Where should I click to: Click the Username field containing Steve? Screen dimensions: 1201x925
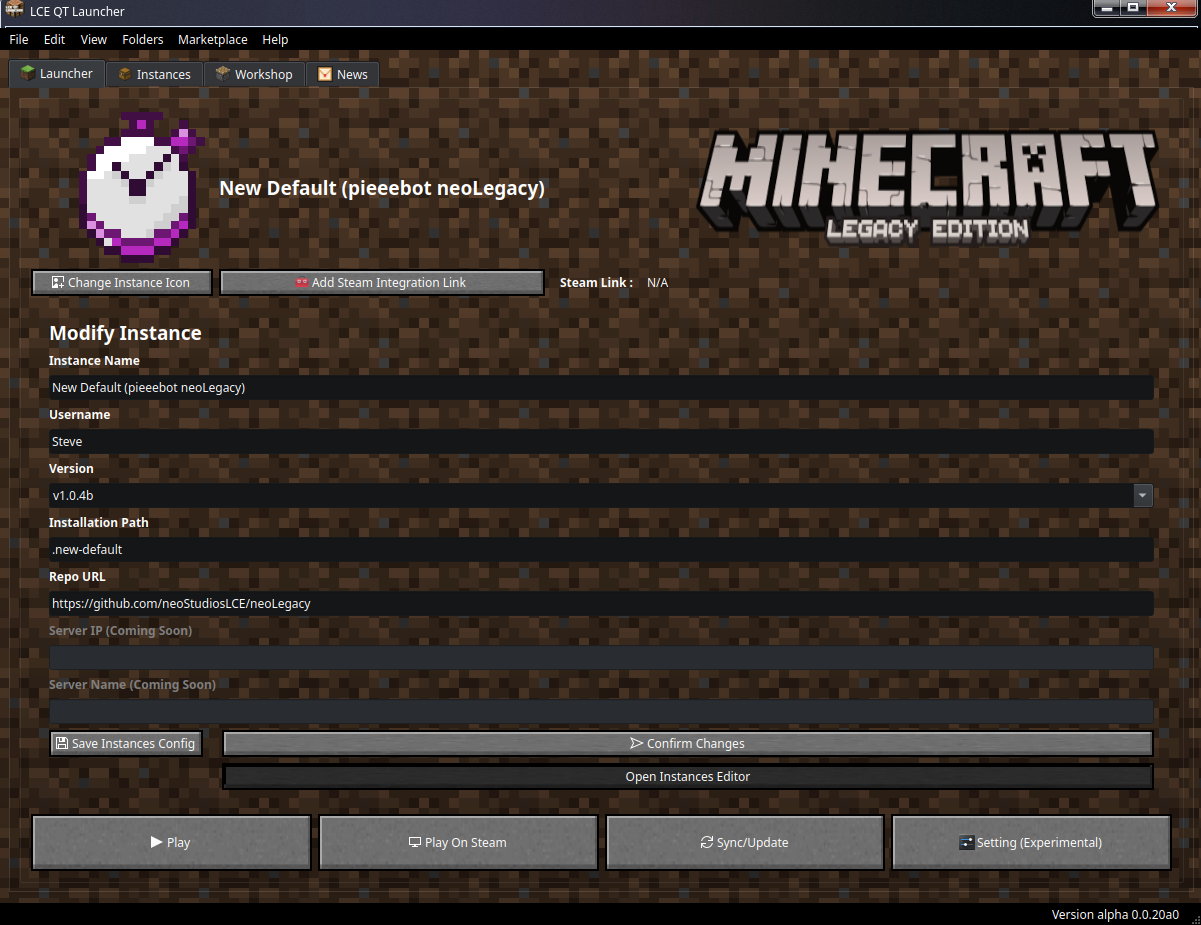click(x=601, y=441)
